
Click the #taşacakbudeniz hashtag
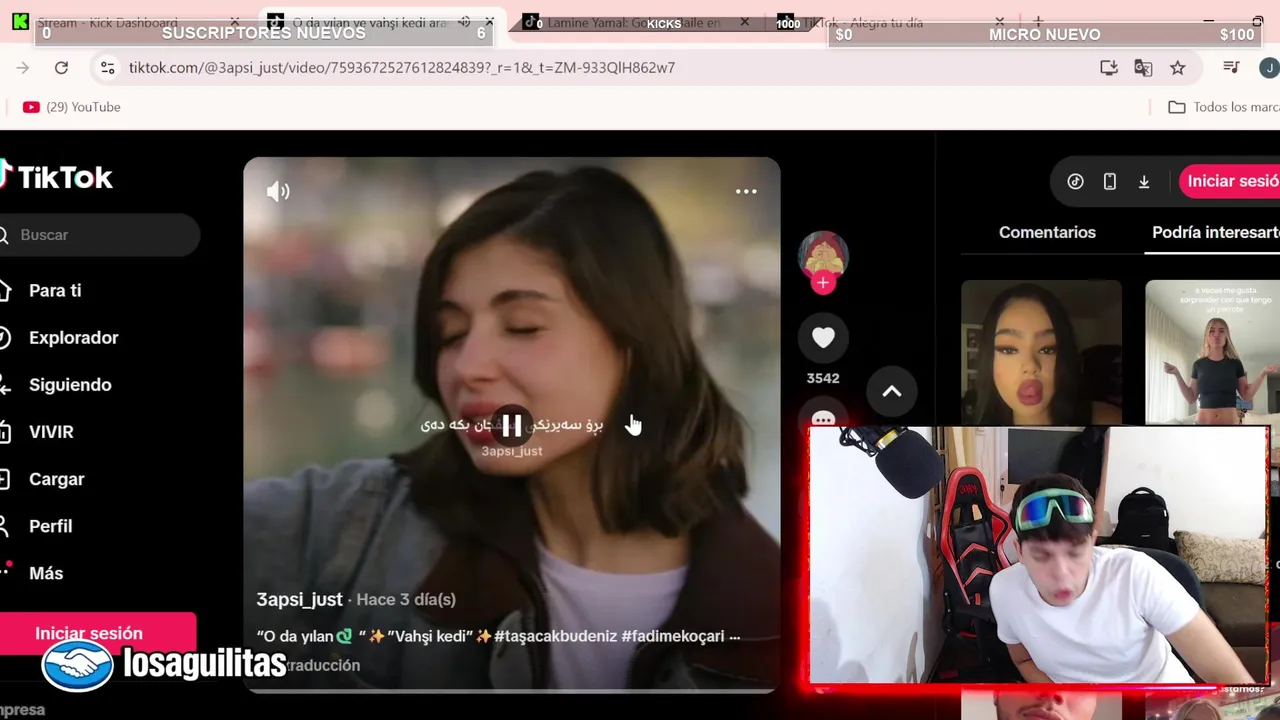point(555,636)
